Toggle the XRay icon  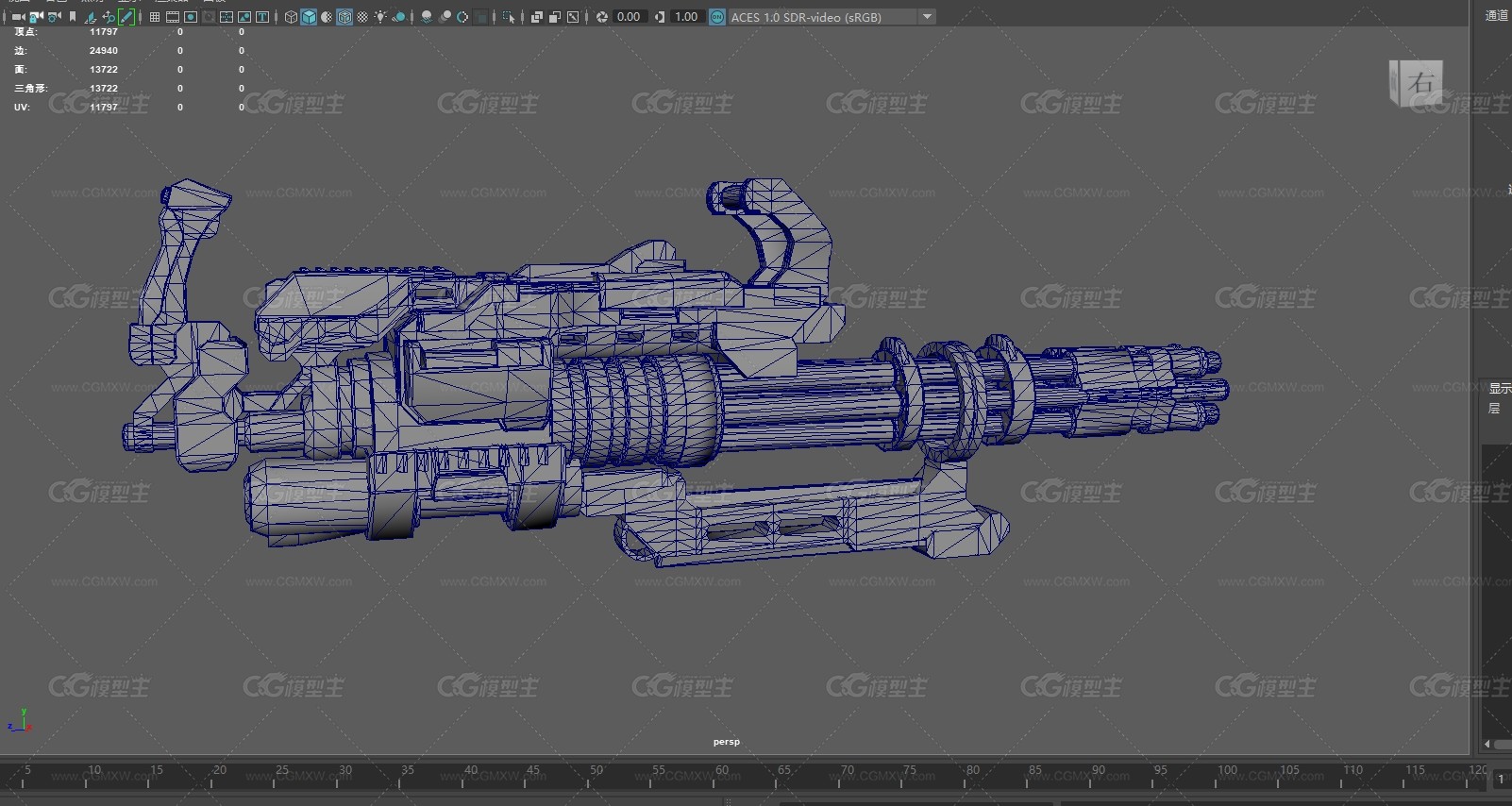tap(536, 17)
